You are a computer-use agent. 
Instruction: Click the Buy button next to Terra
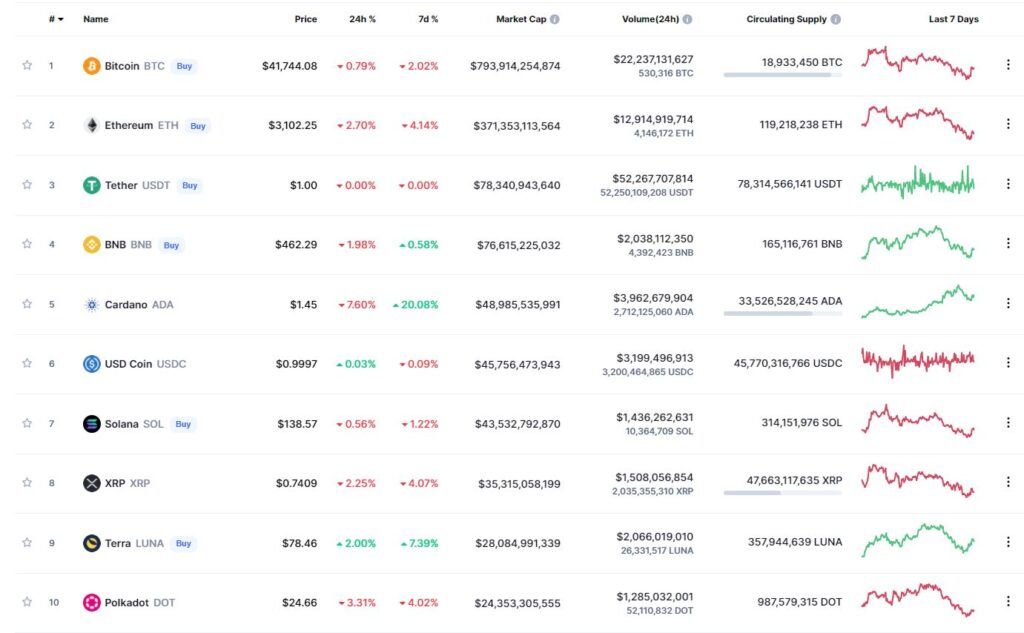click(x=184, y=544)
